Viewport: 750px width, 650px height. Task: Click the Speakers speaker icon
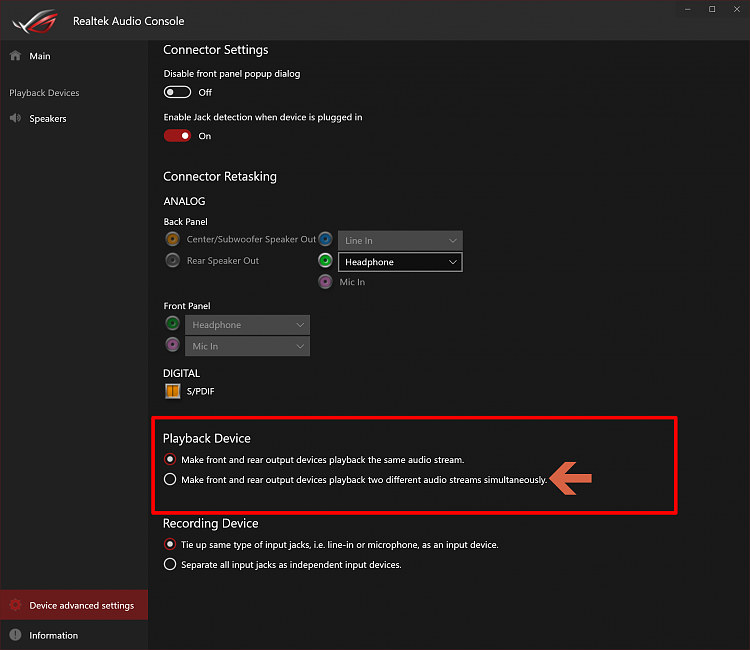click(15, 118)
